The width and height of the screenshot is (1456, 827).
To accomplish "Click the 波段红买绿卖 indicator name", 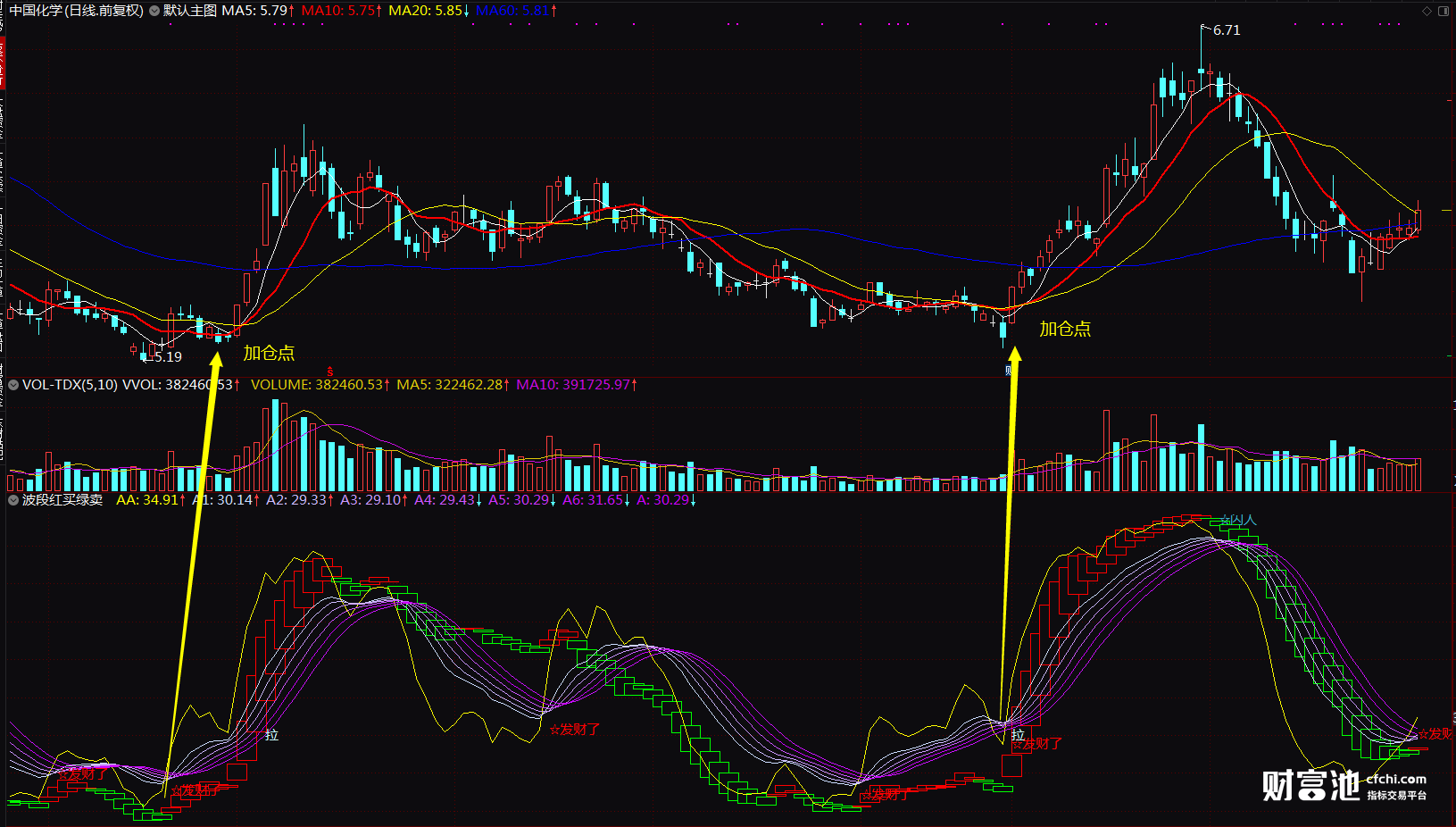I will 62,500.
